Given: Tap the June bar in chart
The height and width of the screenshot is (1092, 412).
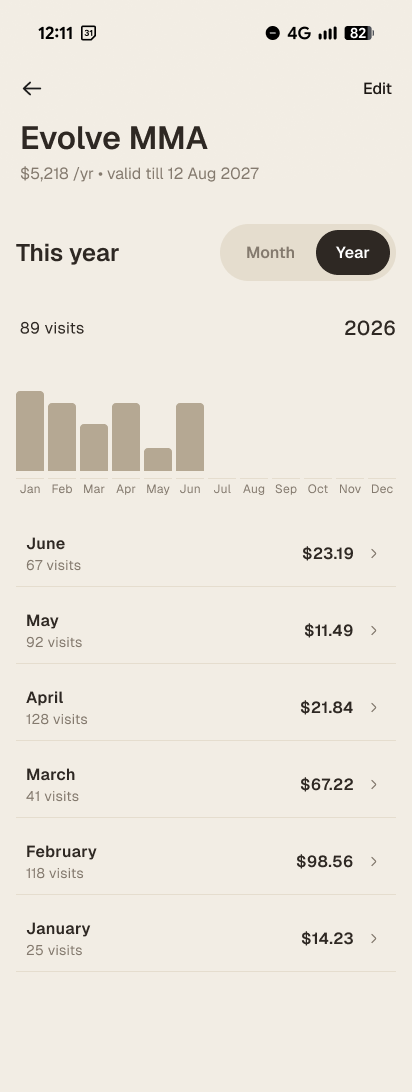Looking at the screenshot, I should [x=190, y=437].
